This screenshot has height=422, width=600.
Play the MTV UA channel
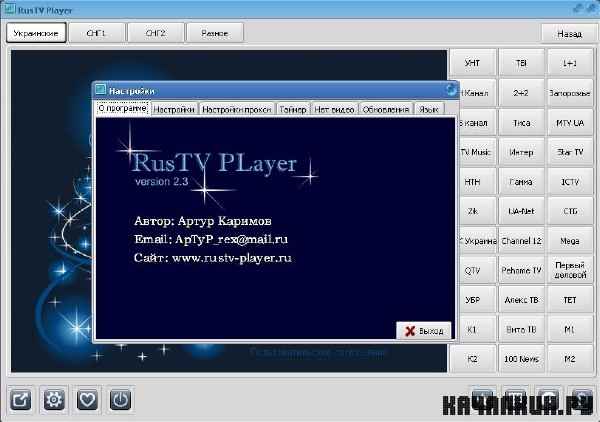pos(570,122)
